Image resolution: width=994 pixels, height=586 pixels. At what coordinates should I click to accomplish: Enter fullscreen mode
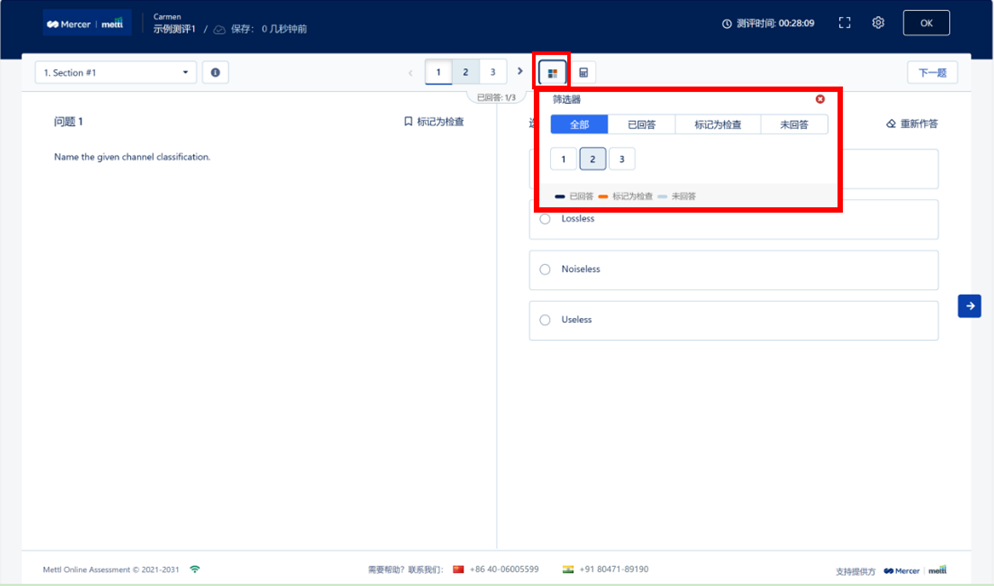[844, 23]
